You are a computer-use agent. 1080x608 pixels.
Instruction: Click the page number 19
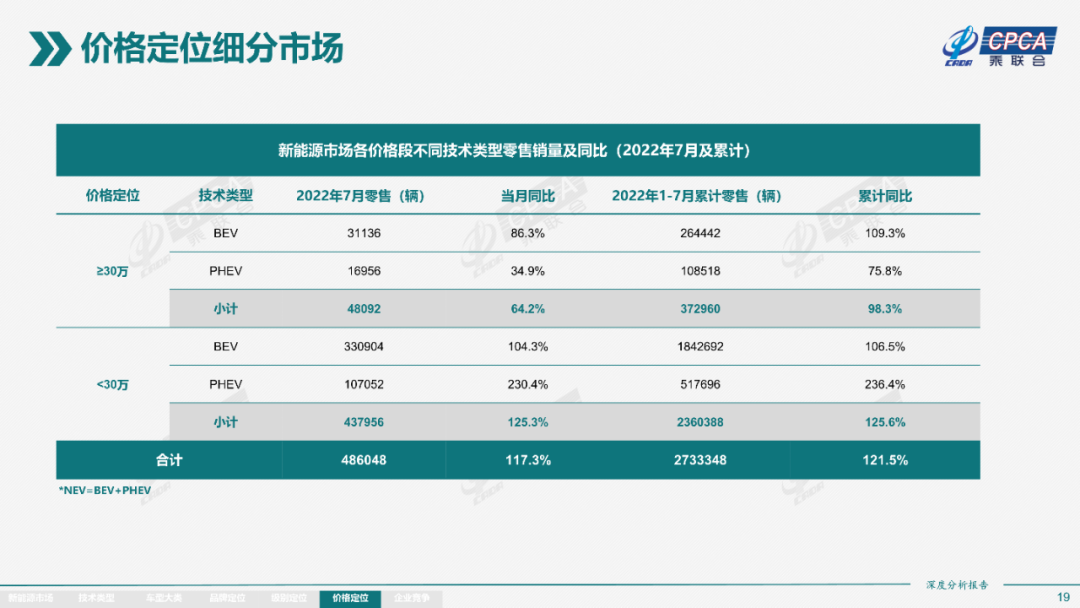coord(1062,597)
